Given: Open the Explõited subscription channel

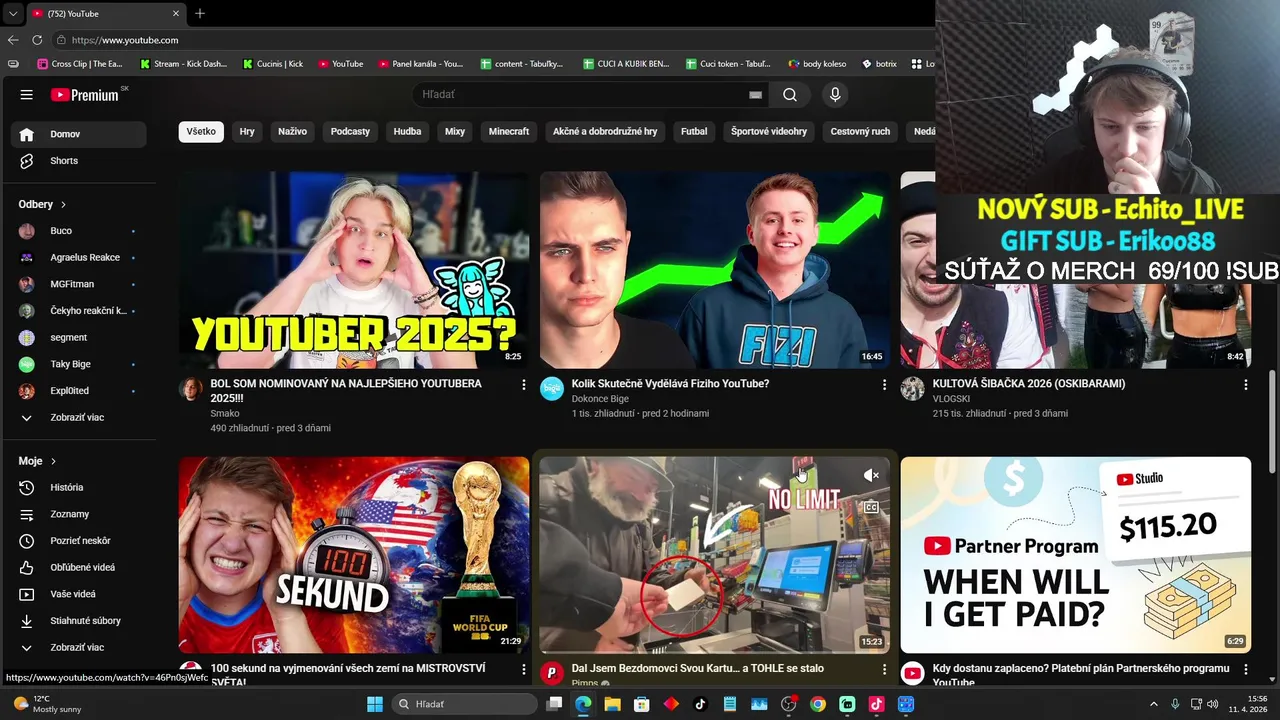Looking at the screenshot, I should (x=79, y=391).
